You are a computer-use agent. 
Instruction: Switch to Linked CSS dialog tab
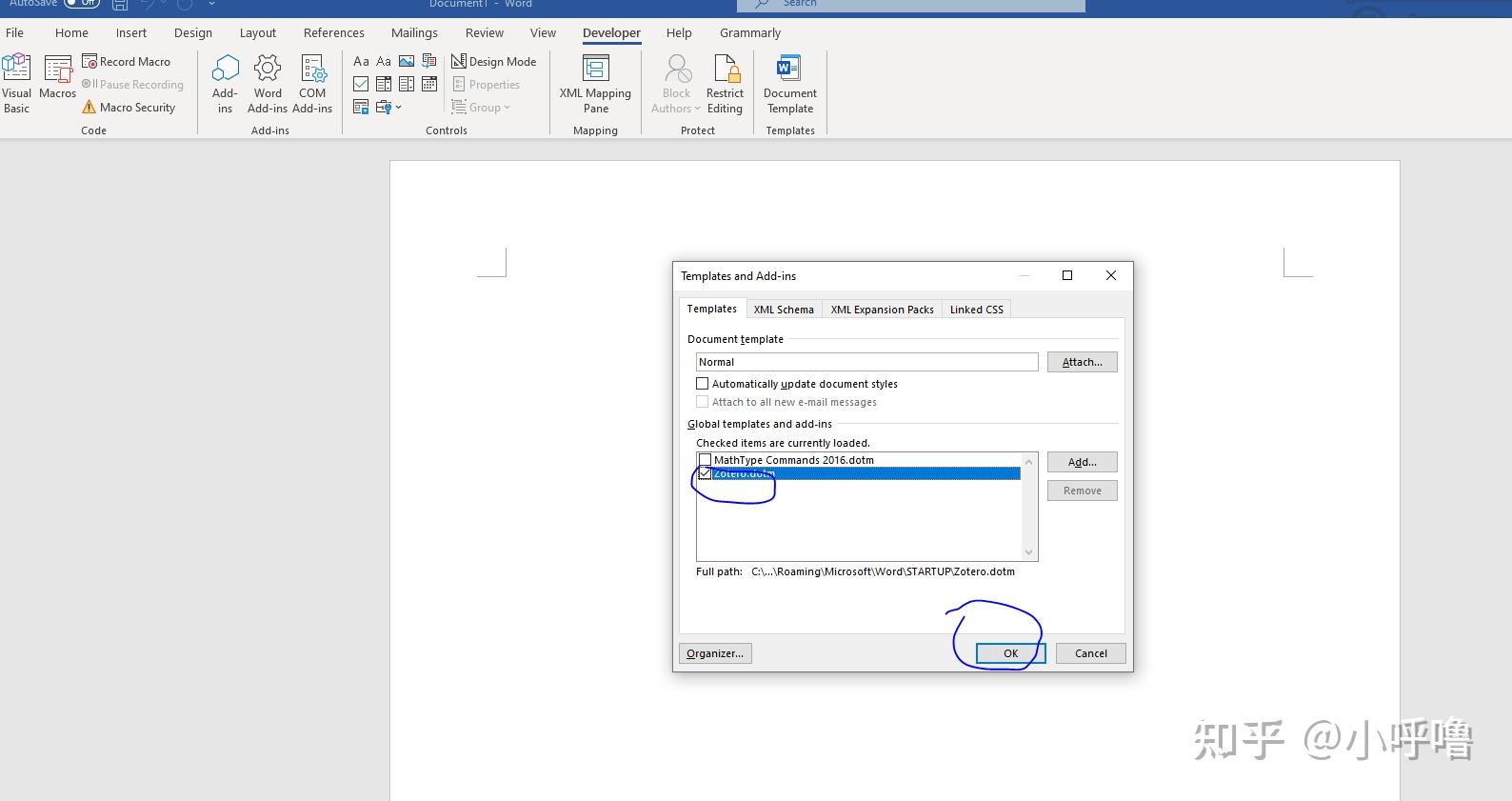(976, 310)
